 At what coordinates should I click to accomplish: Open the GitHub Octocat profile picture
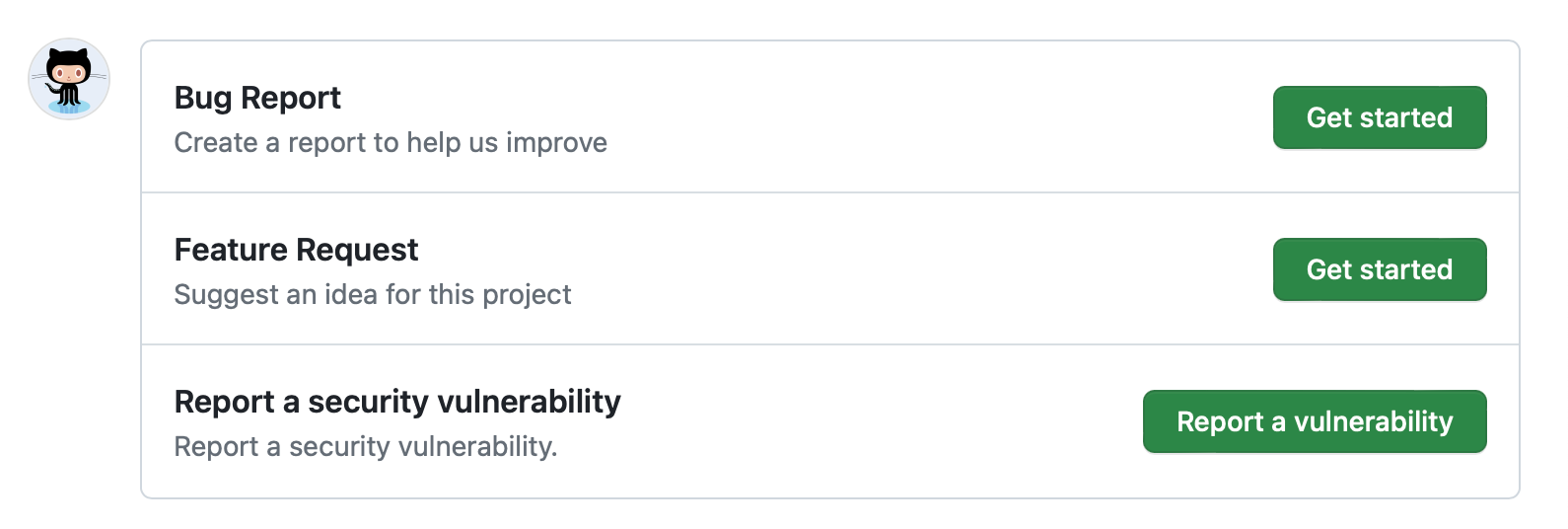click(69, 79)
